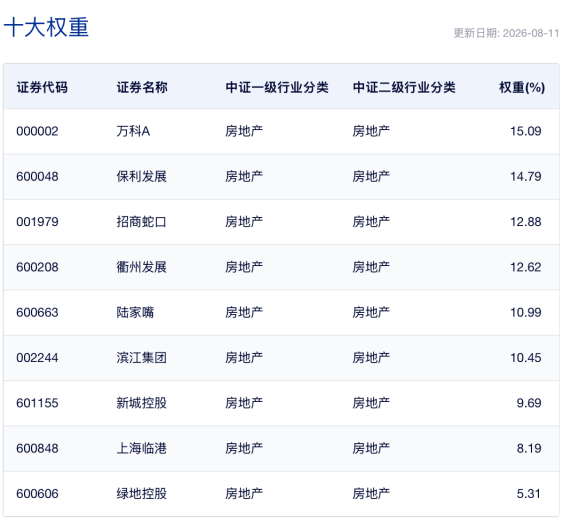Click the 衢州发展 security name
Image resolution: width=571 pixels, height=531 pixels.
[141, 267]
